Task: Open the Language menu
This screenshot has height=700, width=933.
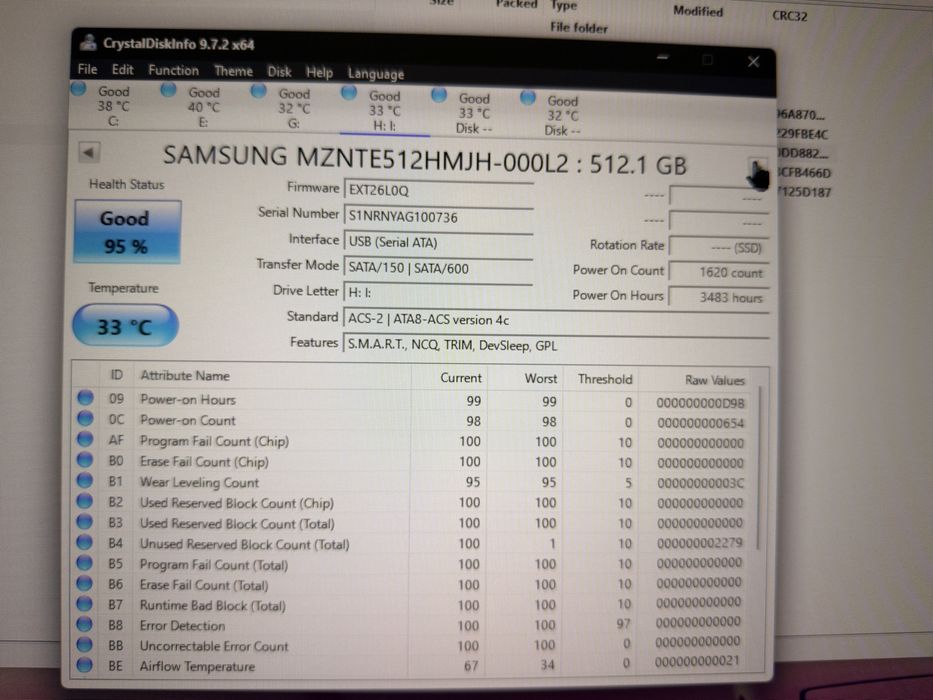Action: (375, 74)
